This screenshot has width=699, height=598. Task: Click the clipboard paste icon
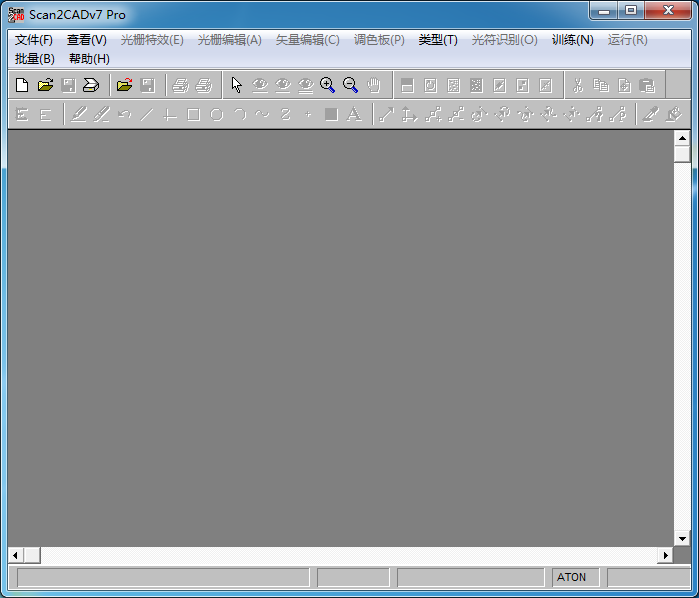point(647,85)
